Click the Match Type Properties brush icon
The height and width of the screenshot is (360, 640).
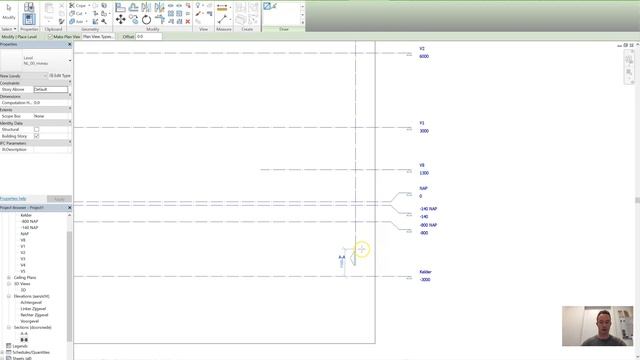tap(62, 21)
